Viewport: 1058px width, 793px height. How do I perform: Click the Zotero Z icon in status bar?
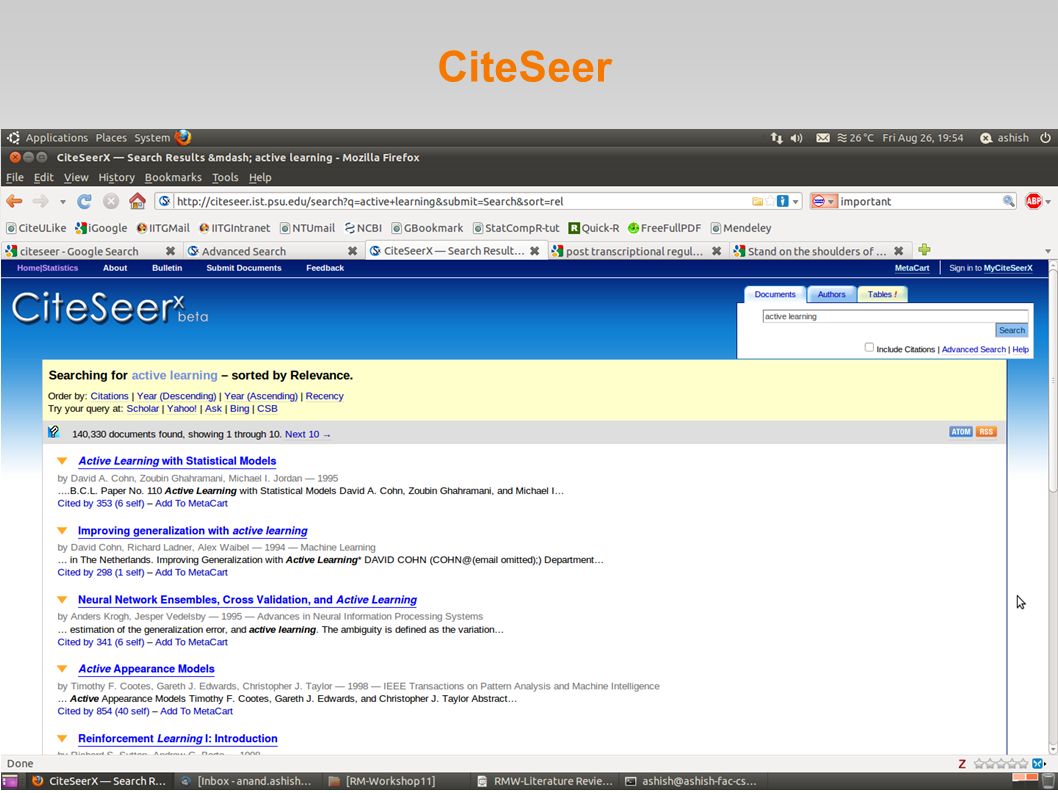tap(962, 764)
